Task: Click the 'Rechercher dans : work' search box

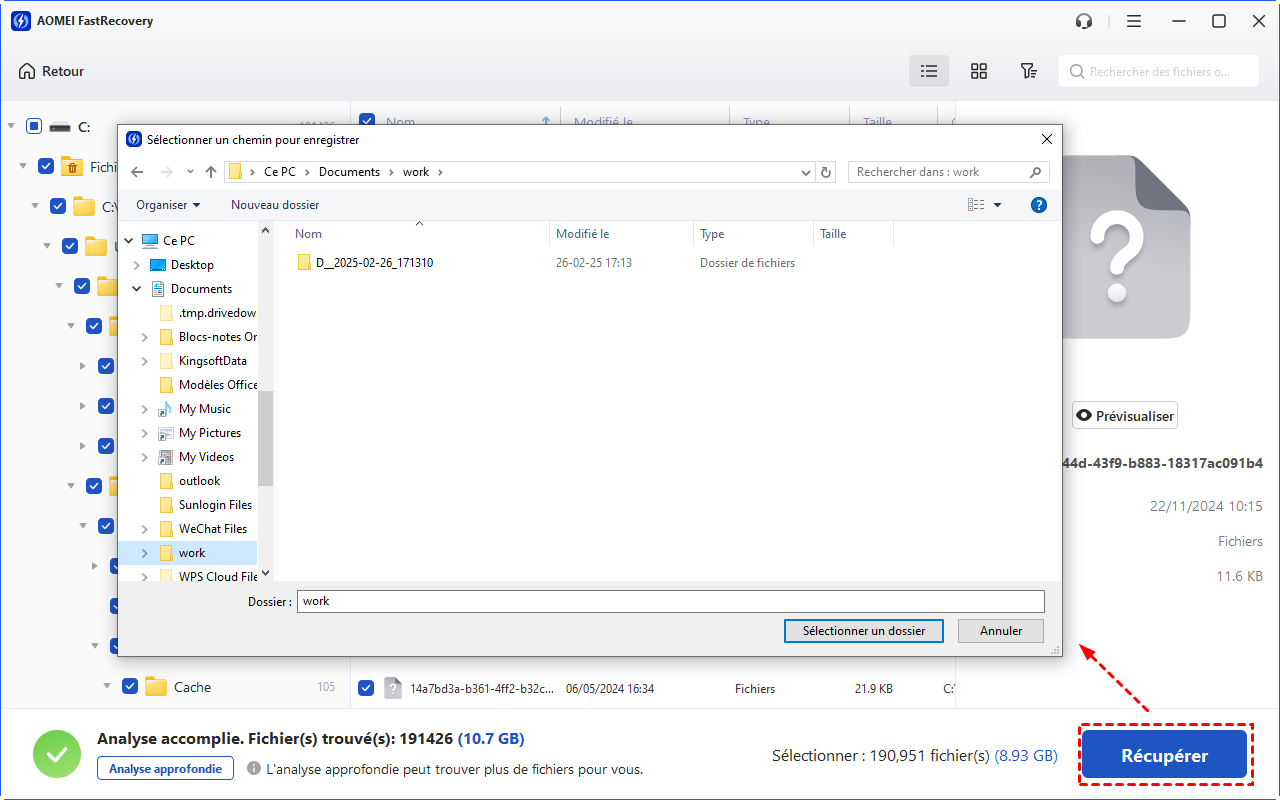Action: [949, 172]
